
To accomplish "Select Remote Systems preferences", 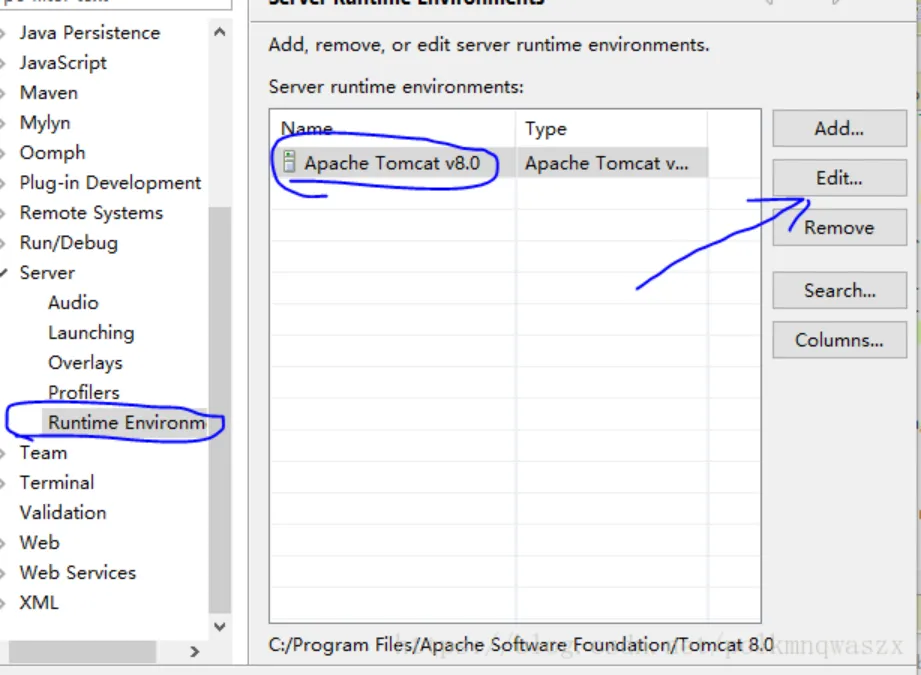I will pyautogui.click(x=91, y=212).
